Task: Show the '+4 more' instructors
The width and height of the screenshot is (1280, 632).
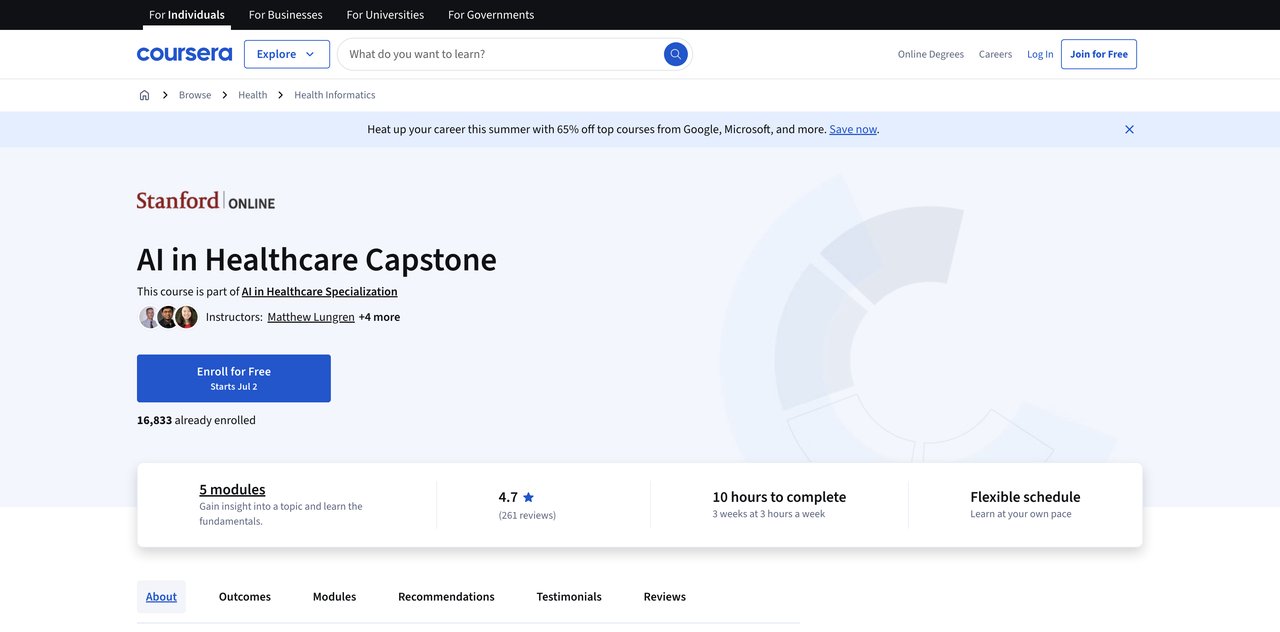Action: (379, 317)
